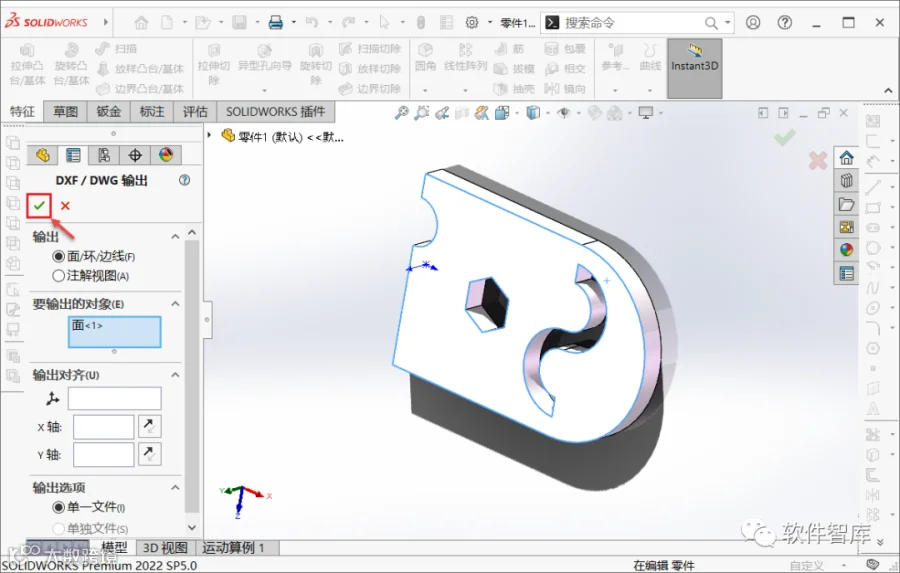The image size is (900, 573).
Task: Collapse the 输出 section
Action: [175, 237]
